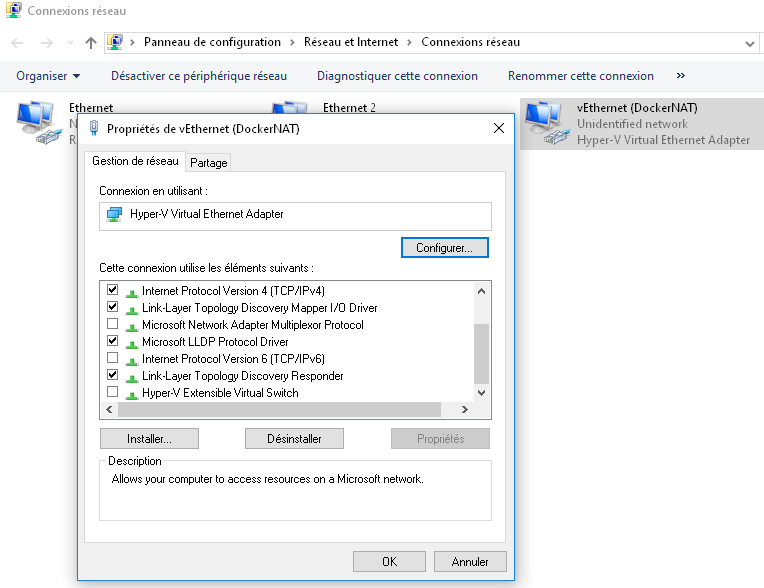
Task: Click the list scroll-right arrow
Action: point(465,410)
